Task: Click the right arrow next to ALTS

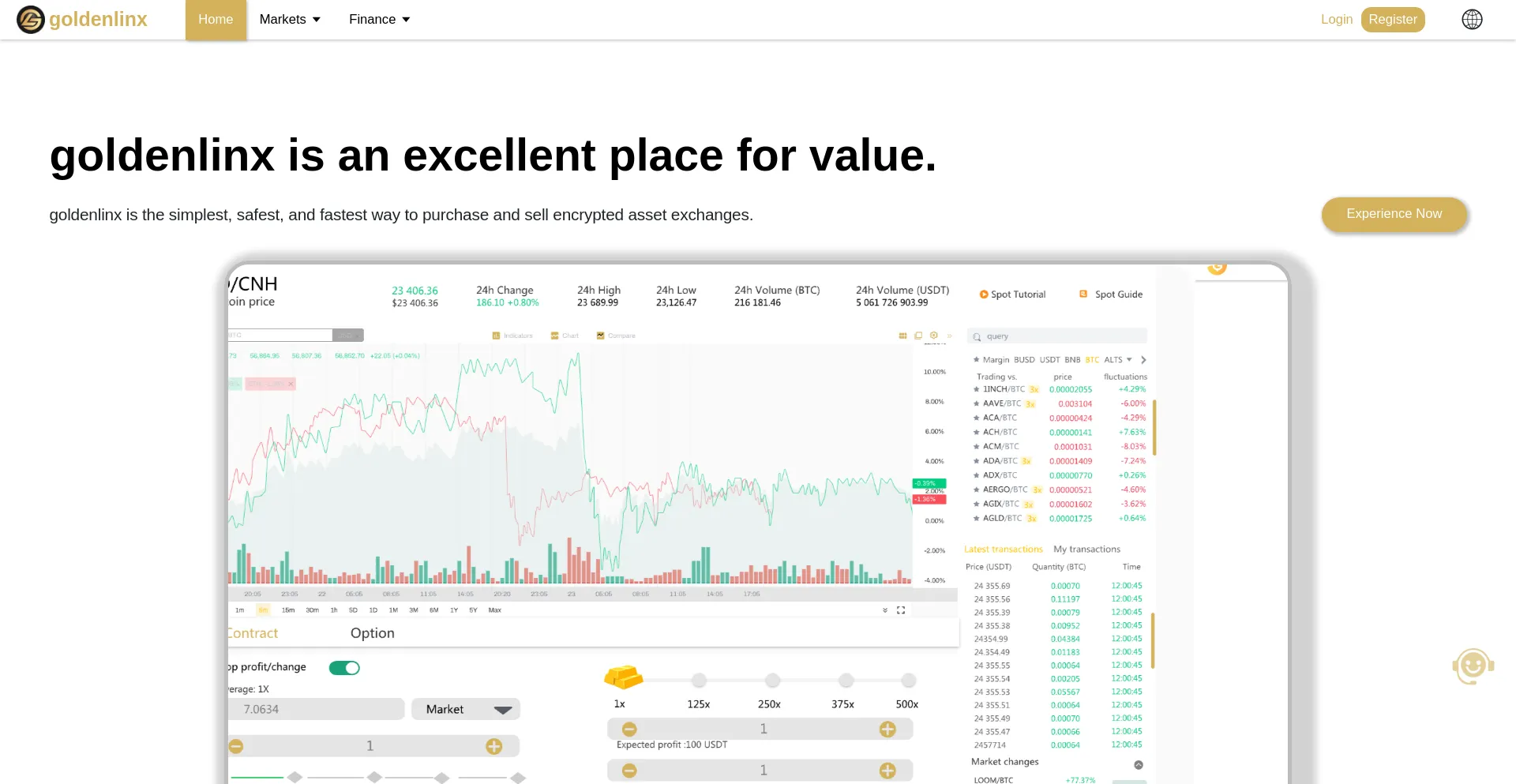Action: (x=1143, y=360)
